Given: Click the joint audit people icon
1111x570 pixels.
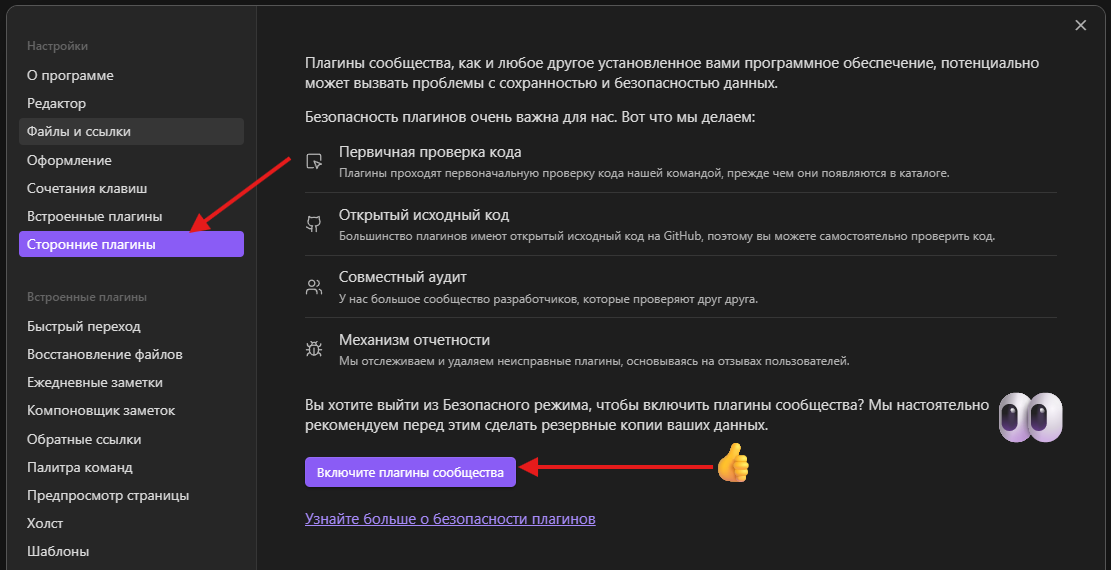Looking at the screenshot, I should pos(314,287).
